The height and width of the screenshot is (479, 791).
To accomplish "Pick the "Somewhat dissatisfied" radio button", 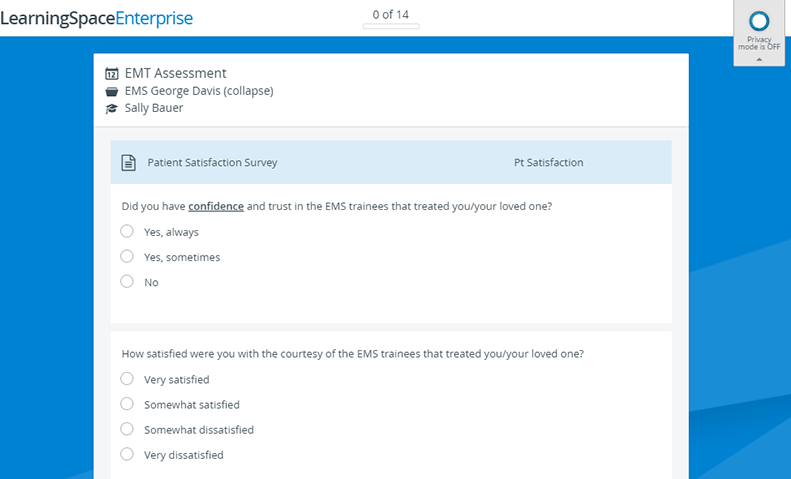I will [x=127, y=429].
